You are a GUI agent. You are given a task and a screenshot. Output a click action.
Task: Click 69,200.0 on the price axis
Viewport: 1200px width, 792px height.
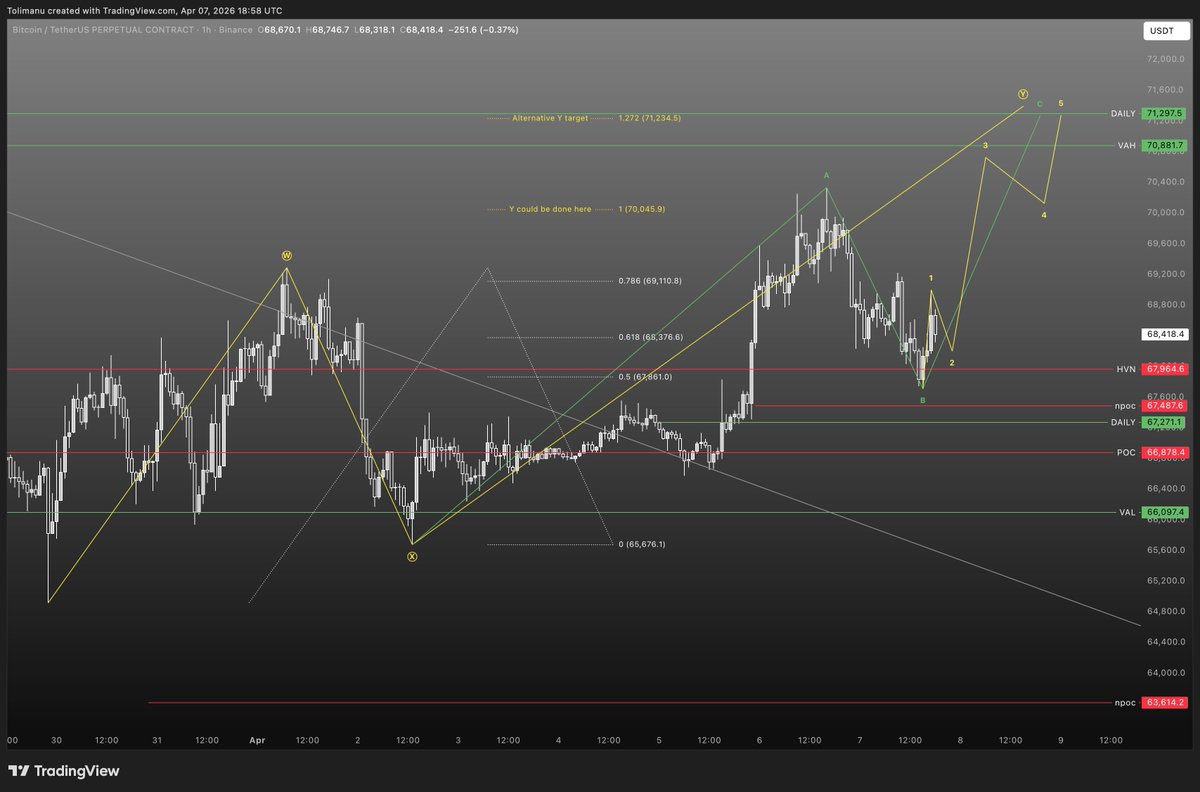pyautogui.click(x=1165, y=274)
